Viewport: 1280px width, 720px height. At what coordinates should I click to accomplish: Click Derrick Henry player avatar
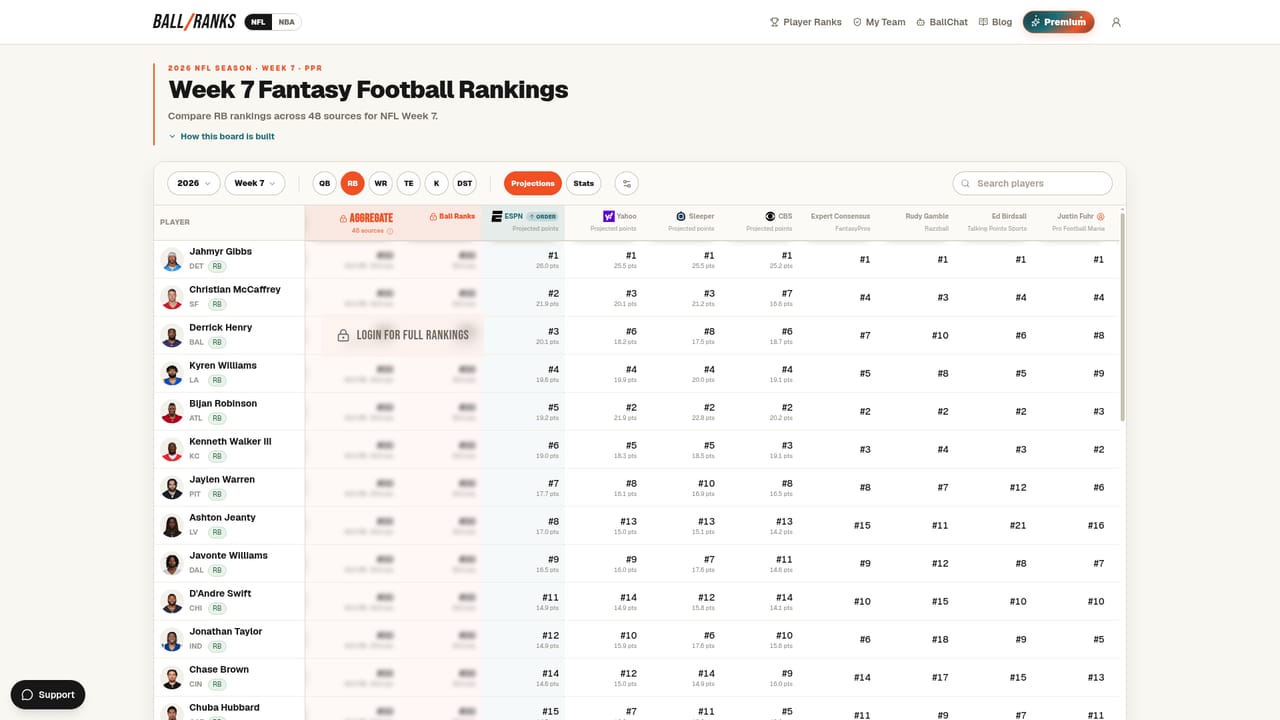point(172,336)
